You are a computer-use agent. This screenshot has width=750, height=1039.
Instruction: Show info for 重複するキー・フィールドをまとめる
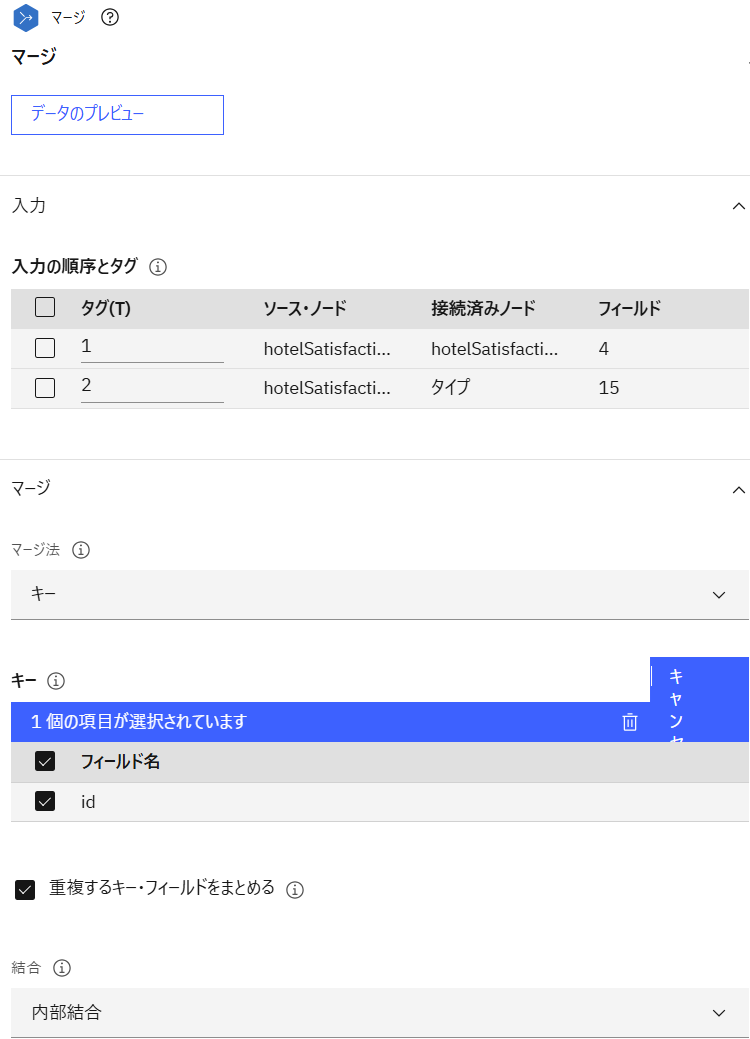(295, 890)
